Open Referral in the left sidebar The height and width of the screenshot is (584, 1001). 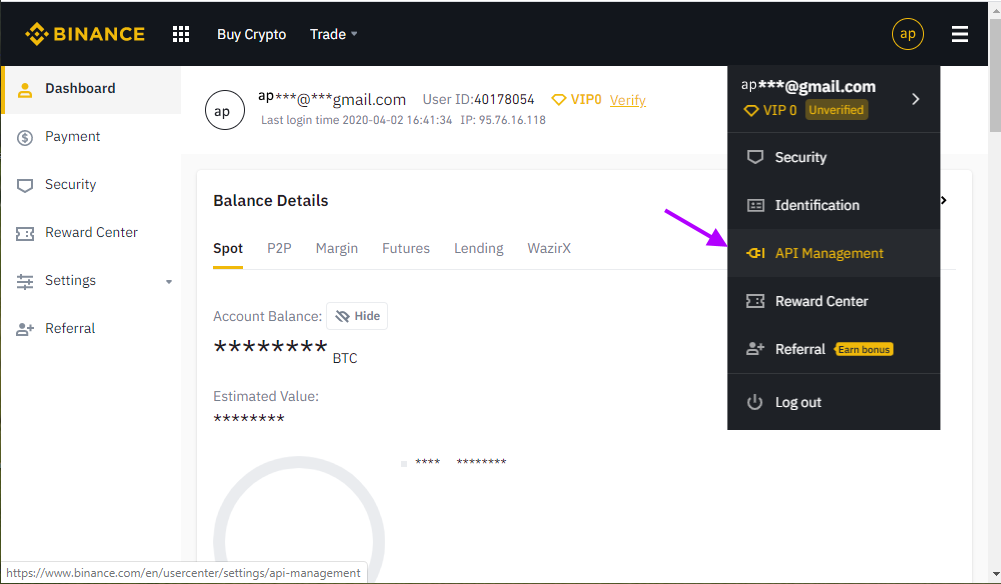click(91, 329)
